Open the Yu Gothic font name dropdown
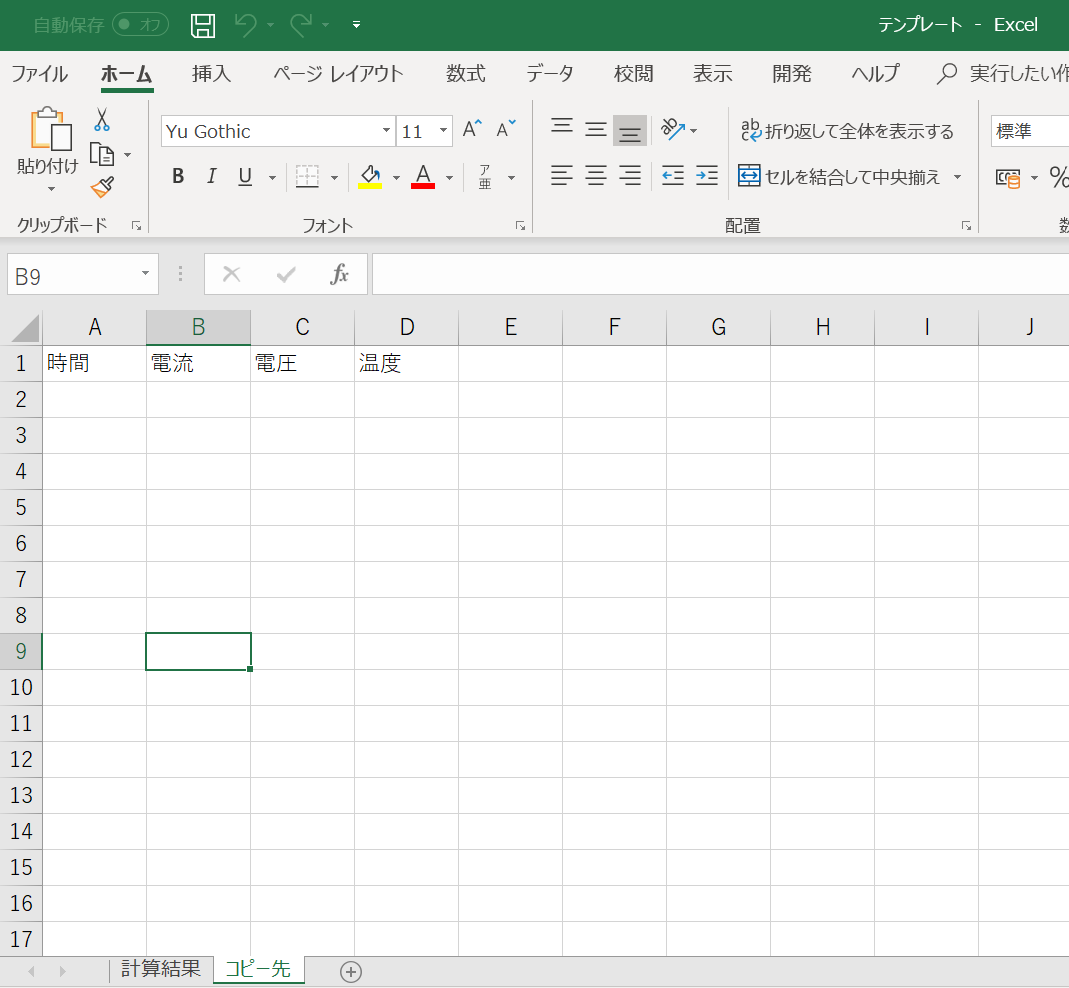The width and height of the screenshot is (1069, 988). click(386, 130)
